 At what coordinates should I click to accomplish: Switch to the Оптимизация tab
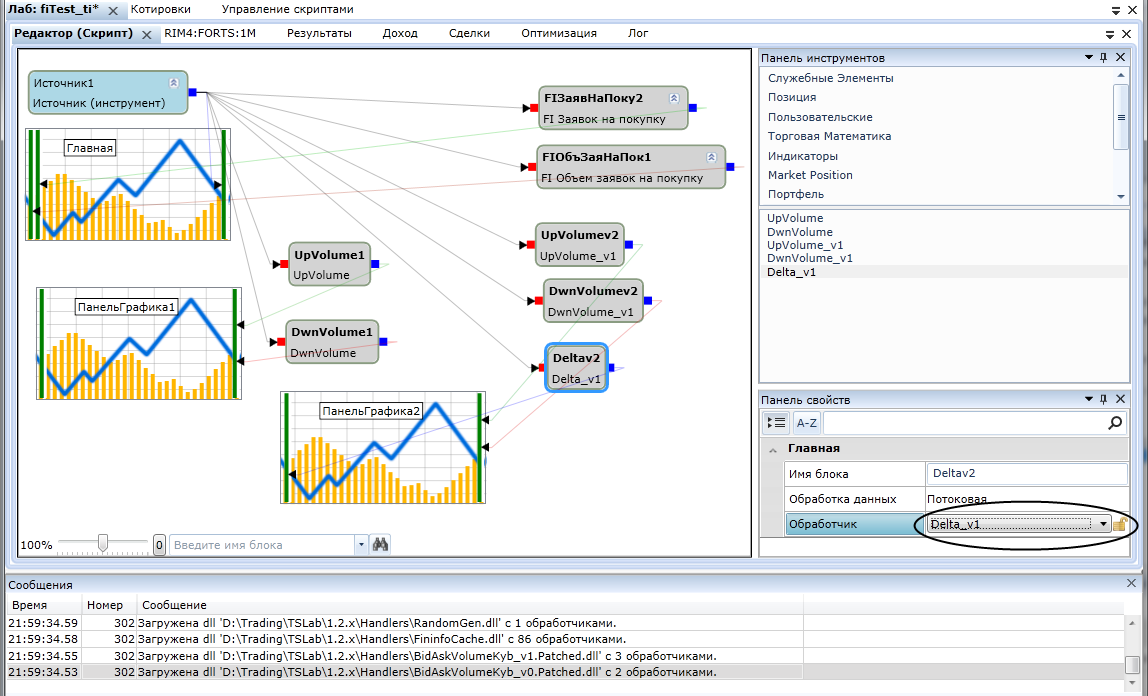tap(558, 33)
